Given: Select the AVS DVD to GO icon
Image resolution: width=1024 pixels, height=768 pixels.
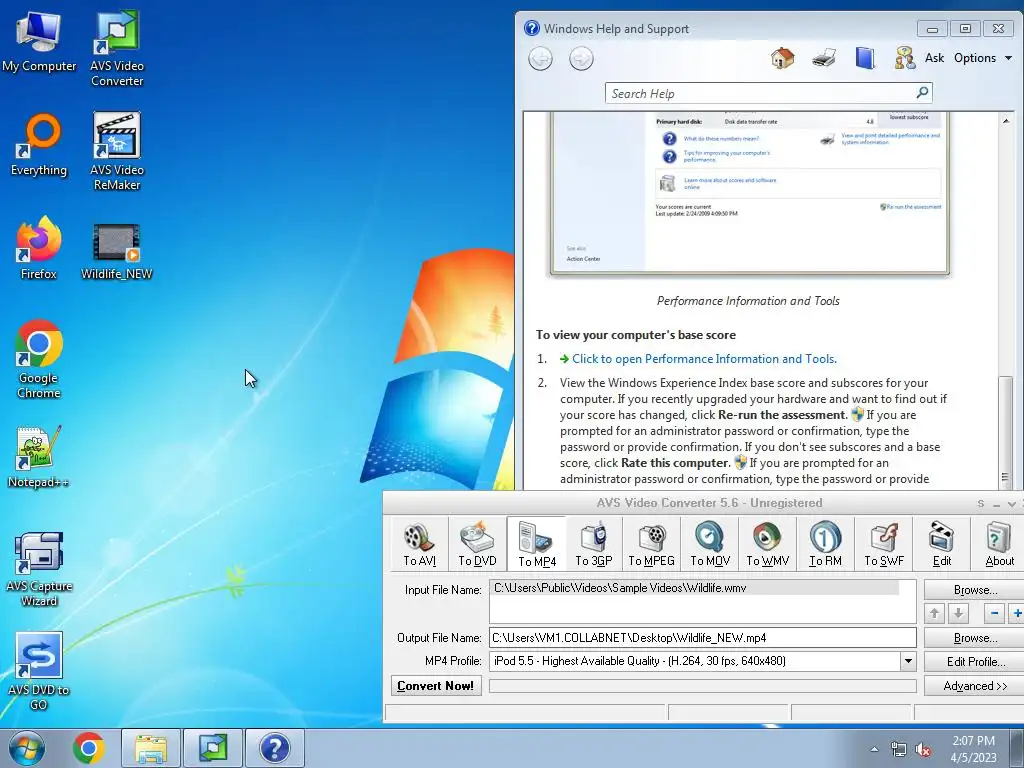Looking at the screenshot, I should [39, 671].
